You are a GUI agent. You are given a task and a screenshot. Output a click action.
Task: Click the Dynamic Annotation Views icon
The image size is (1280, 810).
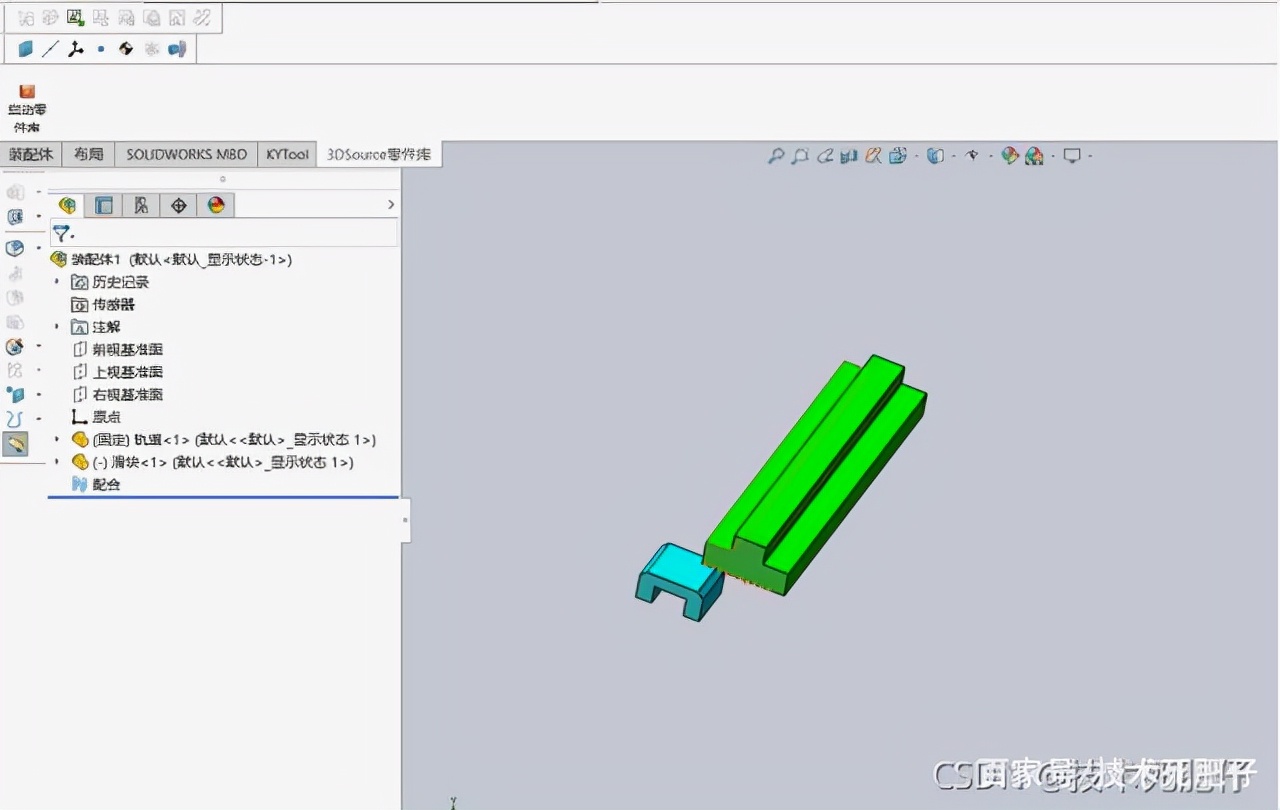(873, 156)
